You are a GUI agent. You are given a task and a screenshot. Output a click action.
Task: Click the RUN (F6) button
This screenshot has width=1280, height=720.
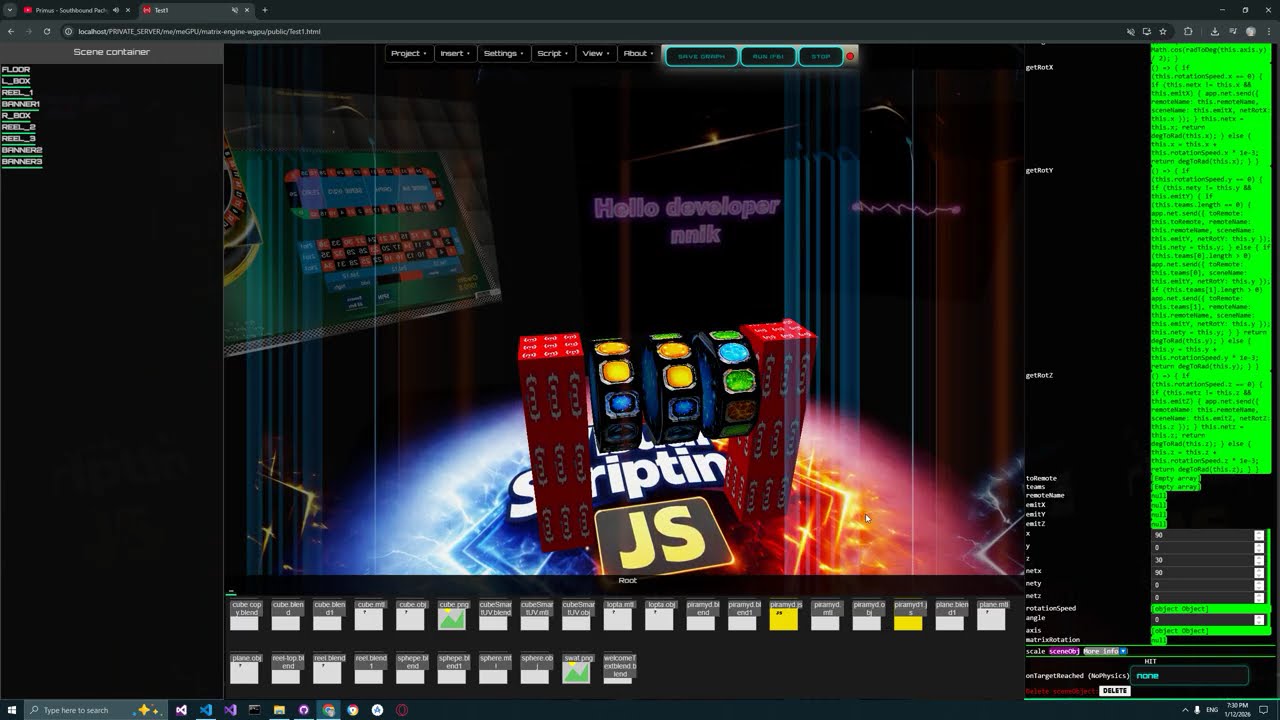768,56
